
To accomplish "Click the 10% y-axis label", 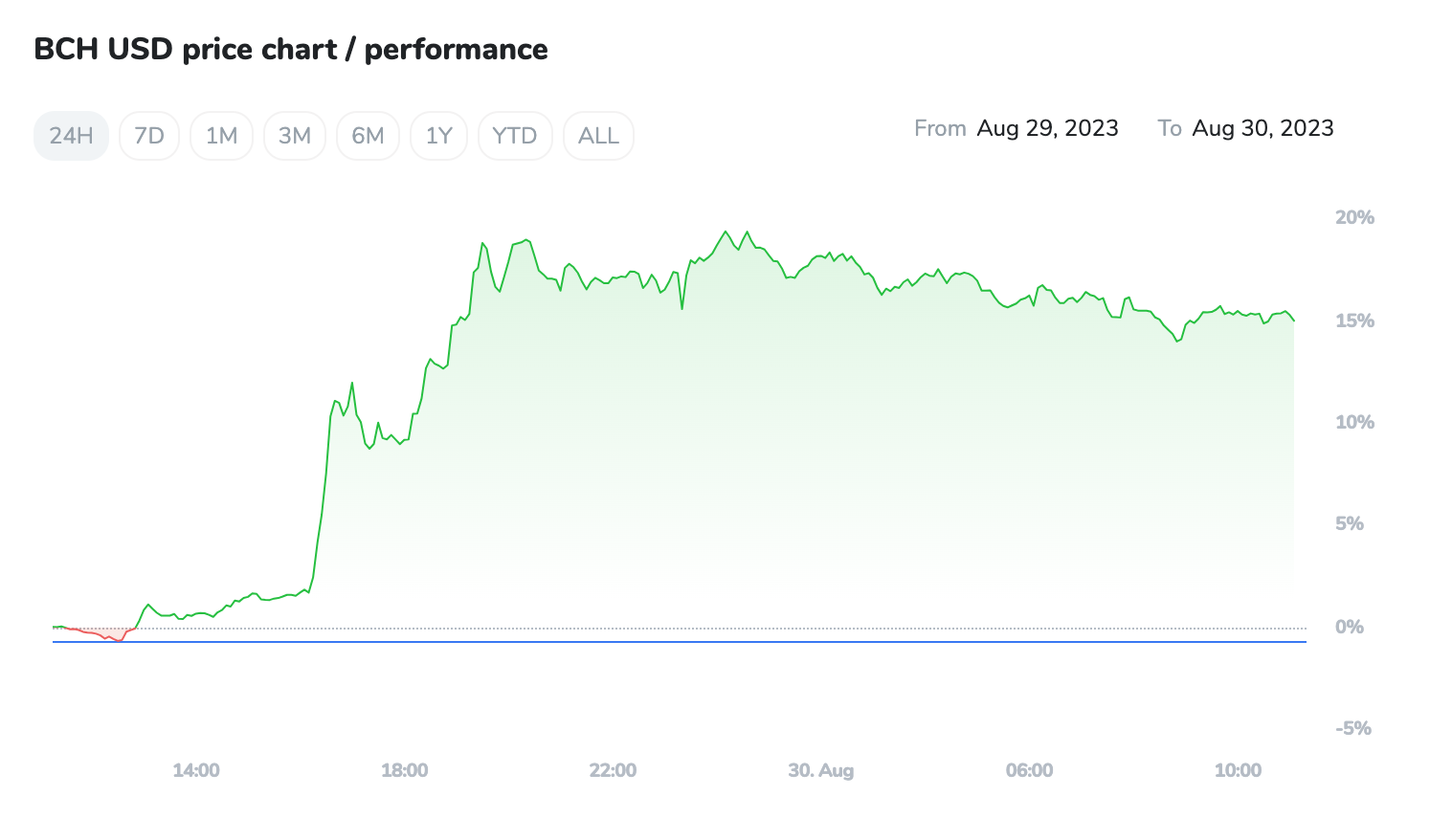I will pyautogui.click(x=1354, y=422).
